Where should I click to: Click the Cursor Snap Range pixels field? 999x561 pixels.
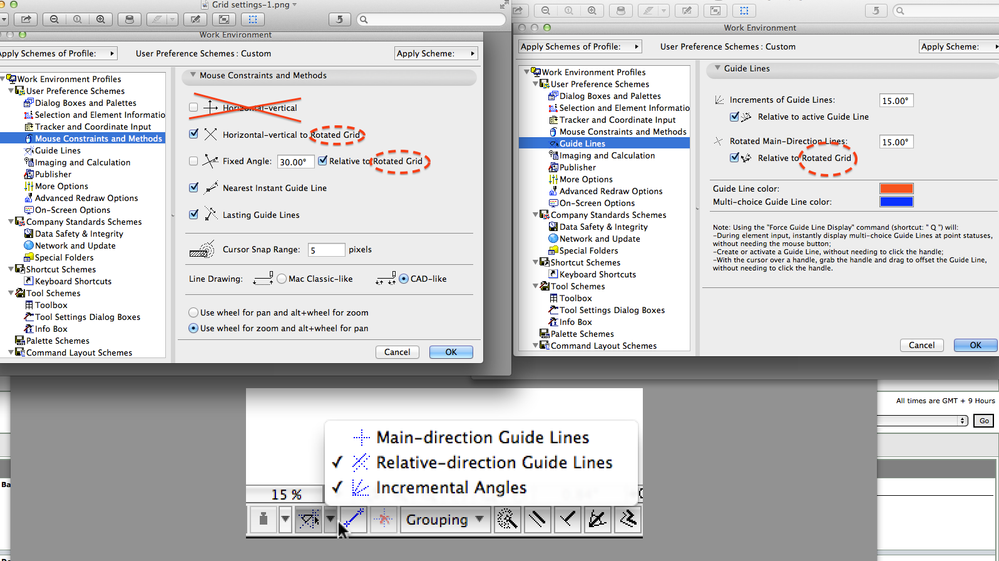(x=326, y=250)
